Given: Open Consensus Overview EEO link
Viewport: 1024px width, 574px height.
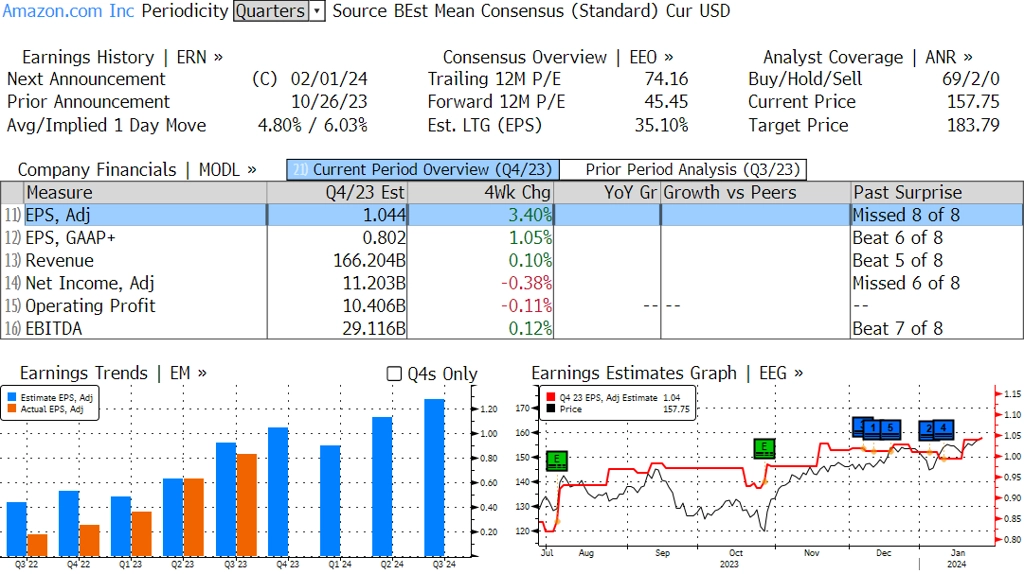Looking at the screenshot, I should (x=558, y=57).
